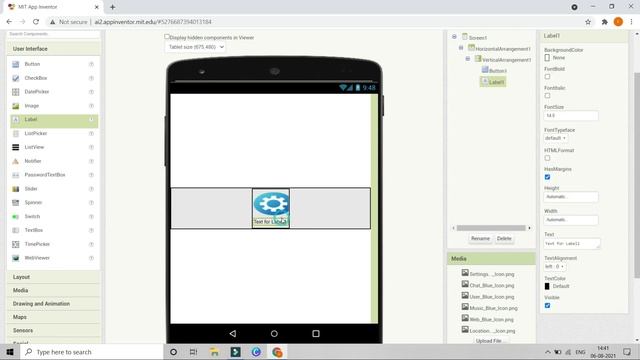
Task: Open the Tablet size dropdown
Action: 196,47
